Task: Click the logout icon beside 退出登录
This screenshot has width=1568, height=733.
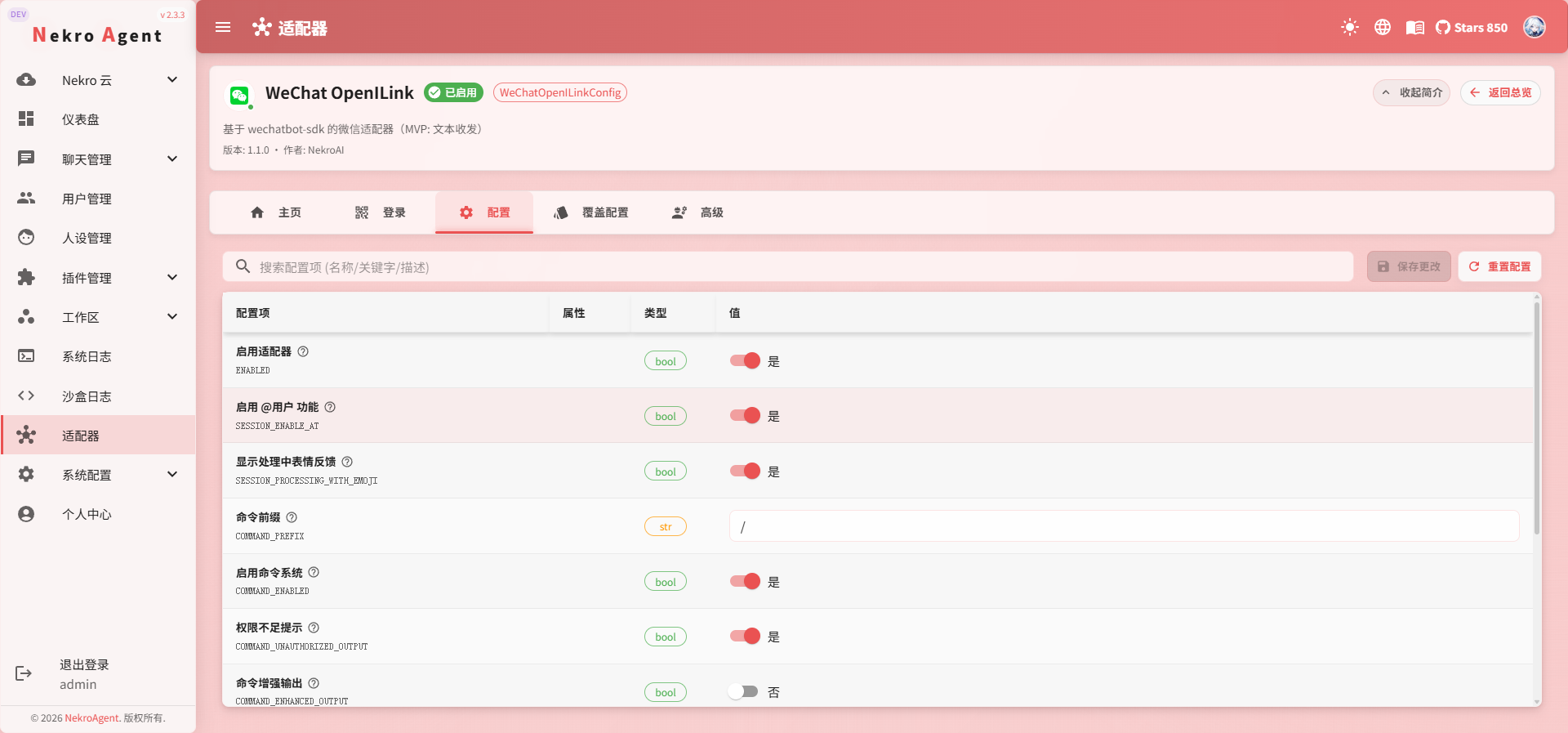Action: point(24,673)
